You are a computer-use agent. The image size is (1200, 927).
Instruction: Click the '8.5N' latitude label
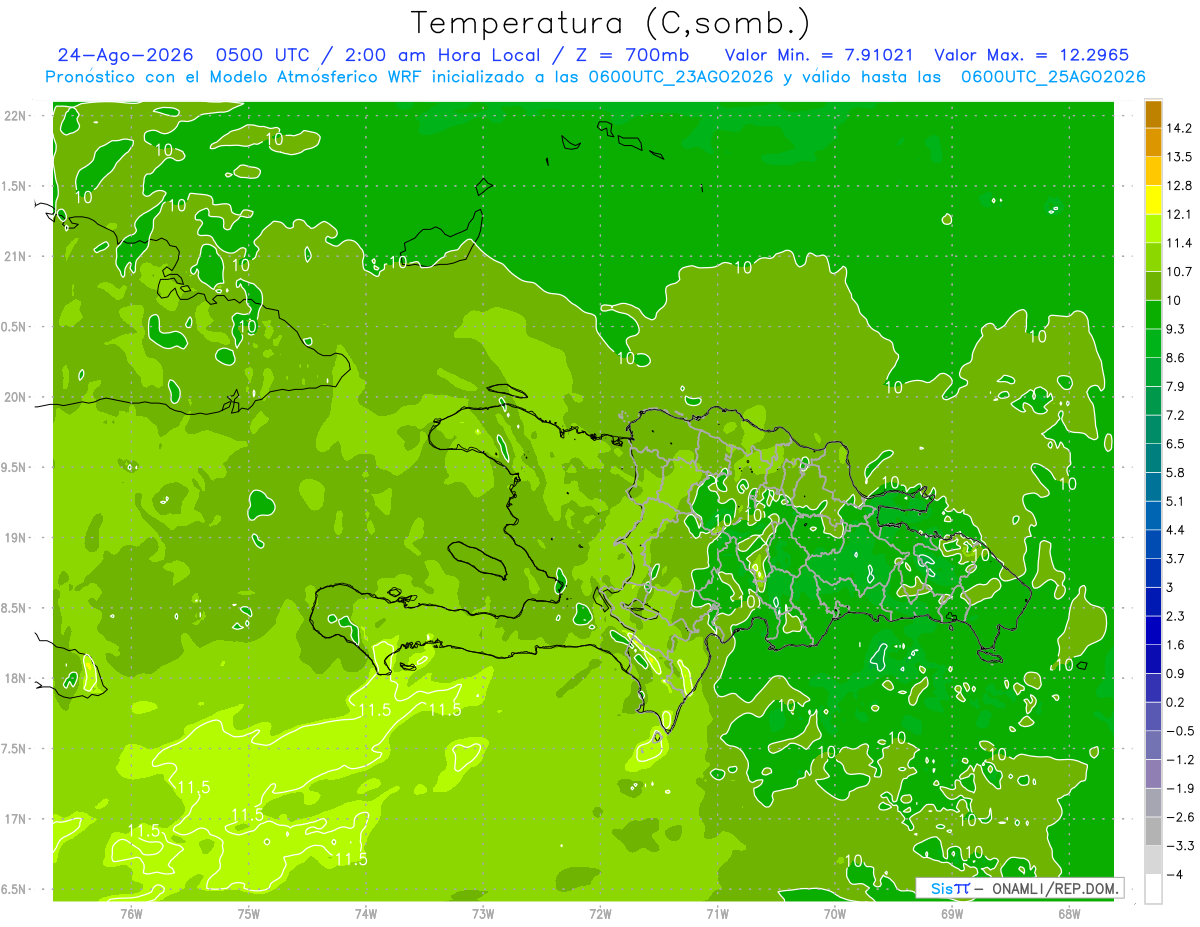point(13,608)
